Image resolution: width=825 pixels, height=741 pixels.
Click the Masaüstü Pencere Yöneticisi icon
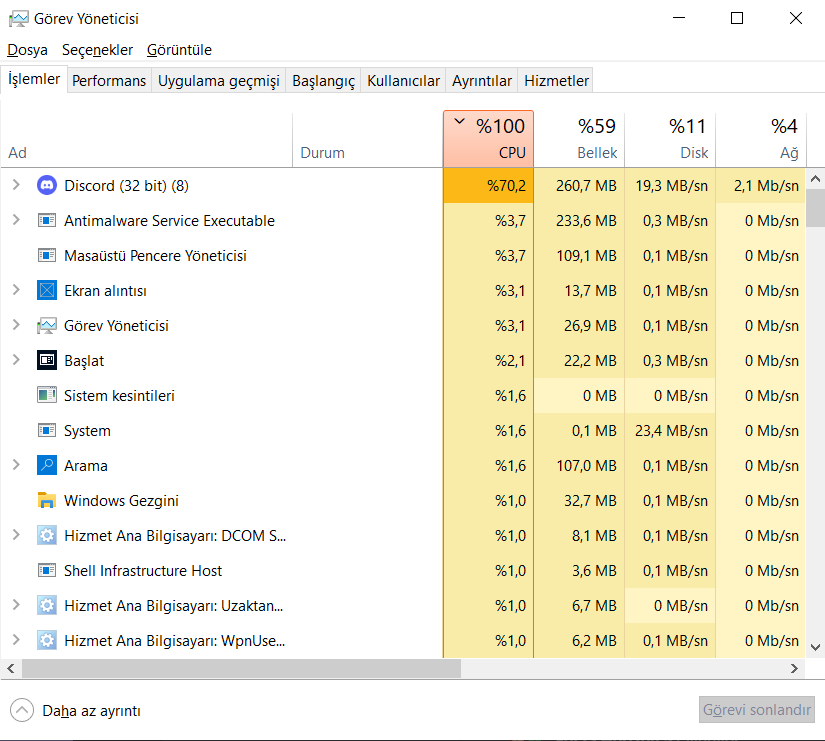(47, 255)
